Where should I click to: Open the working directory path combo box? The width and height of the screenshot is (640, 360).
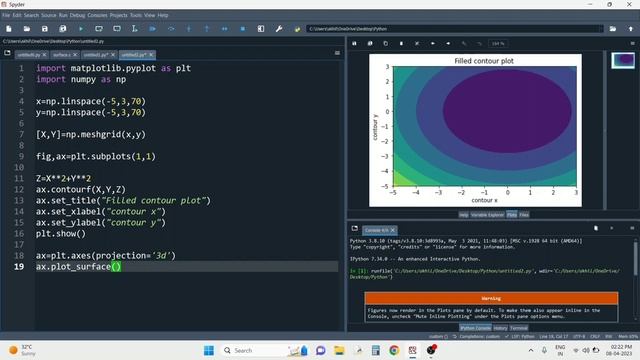455,29
